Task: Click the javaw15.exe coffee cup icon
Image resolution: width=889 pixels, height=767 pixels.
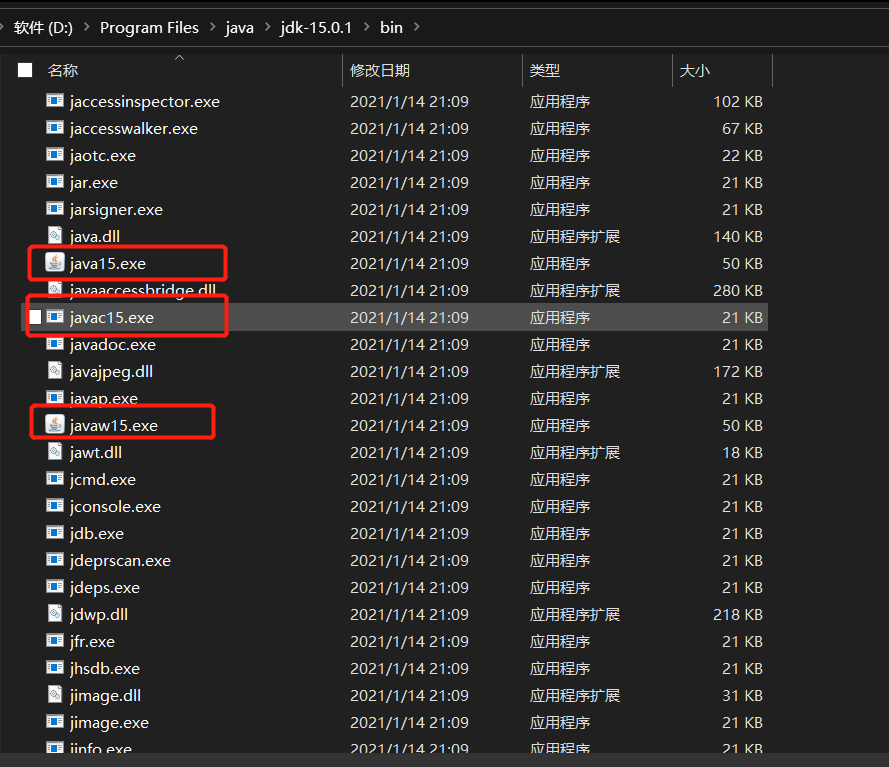Action: (x=54, y=422)
